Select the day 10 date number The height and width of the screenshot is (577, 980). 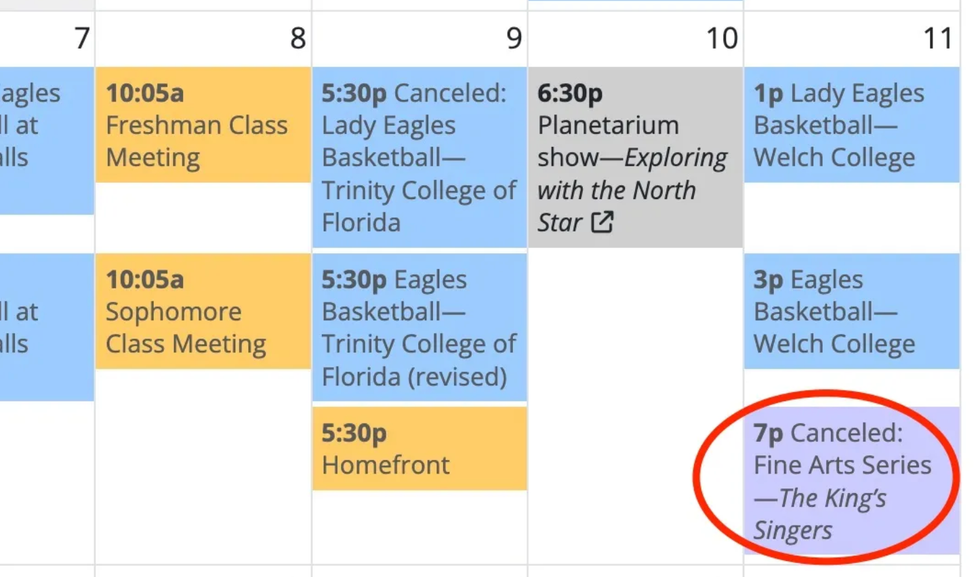(x=721, y=38)
